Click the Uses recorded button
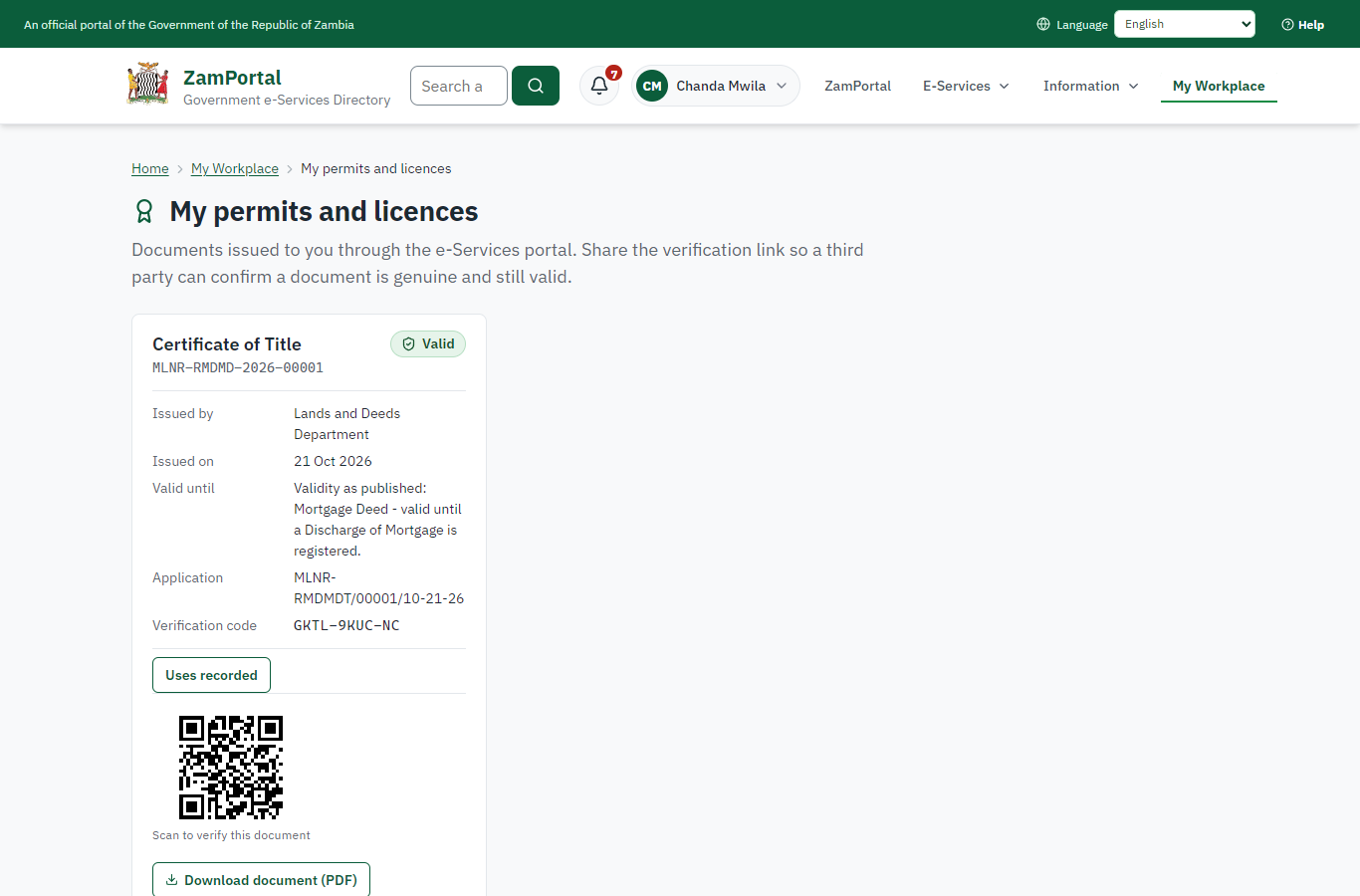Viewport: 1360px width, 896px height. click(x=211, y=675)
